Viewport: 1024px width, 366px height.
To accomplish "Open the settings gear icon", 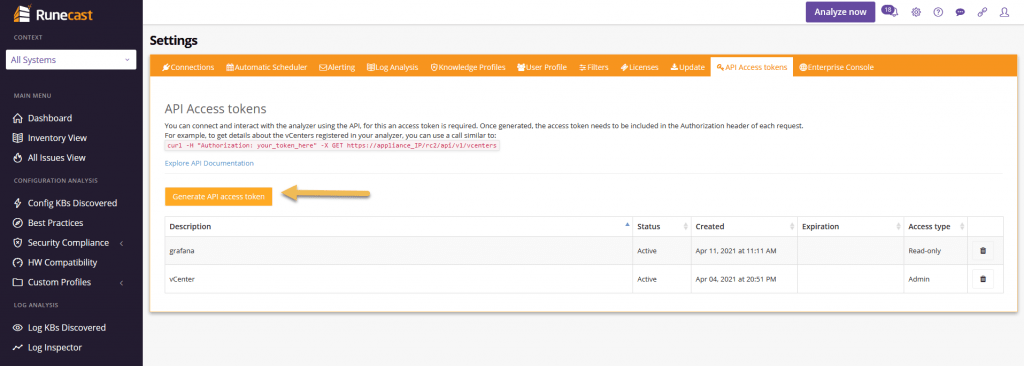I will pos(916,12).
